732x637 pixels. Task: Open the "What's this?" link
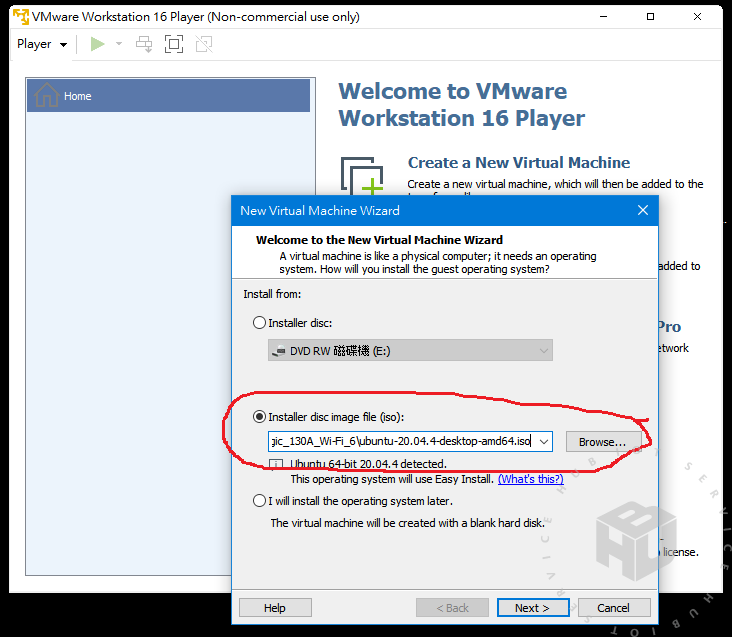pyautogui.click(x=530, y=479)
